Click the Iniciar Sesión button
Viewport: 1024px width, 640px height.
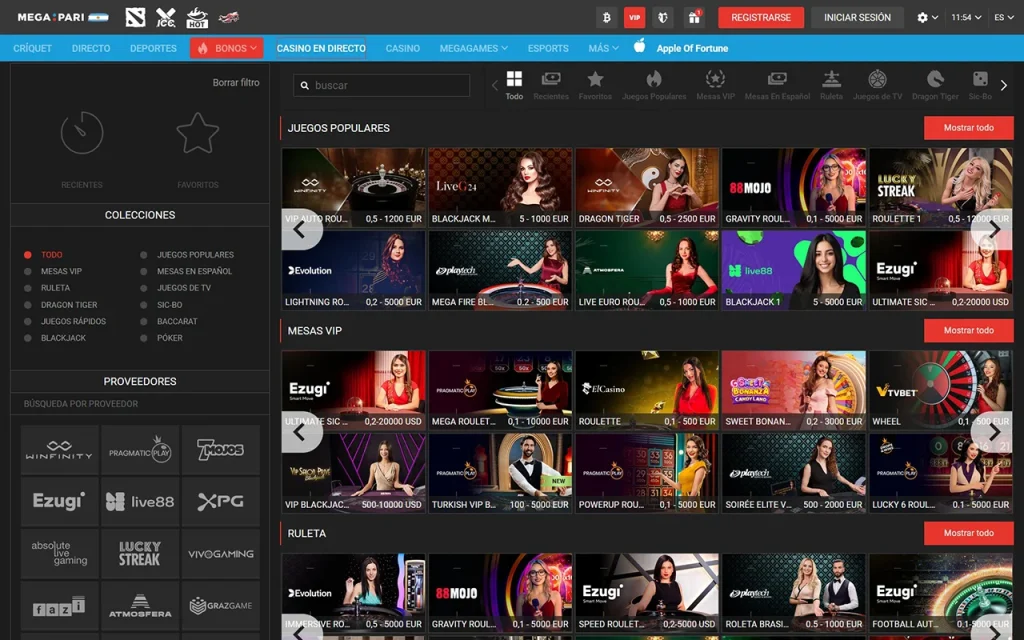(857, 18)
